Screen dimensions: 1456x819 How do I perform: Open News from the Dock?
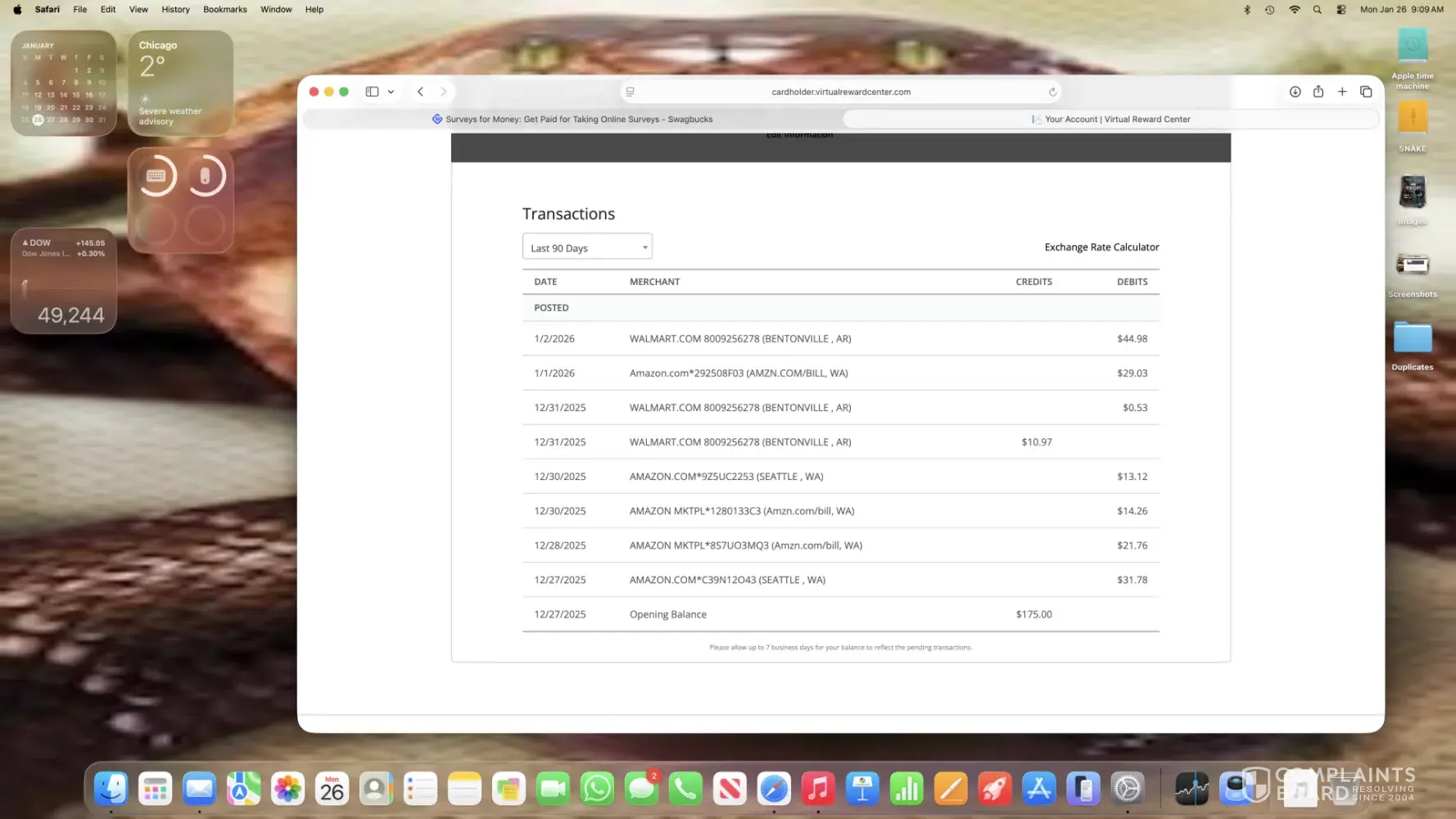pos(730,789)
